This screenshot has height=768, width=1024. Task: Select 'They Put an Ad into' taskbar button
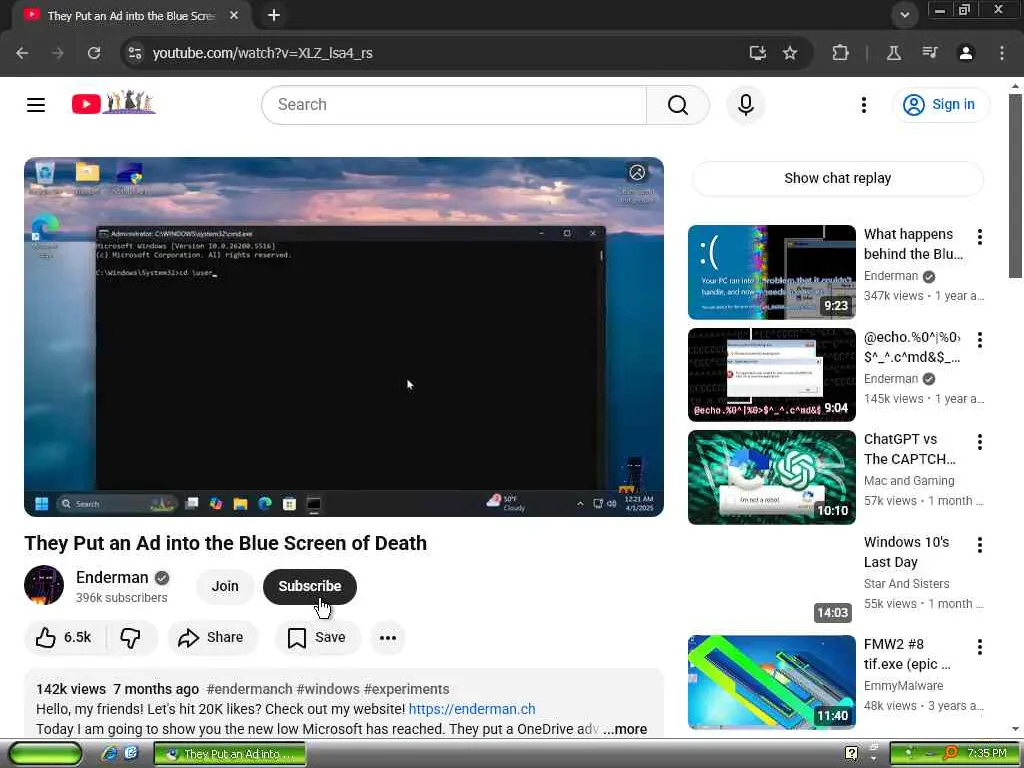230,754
